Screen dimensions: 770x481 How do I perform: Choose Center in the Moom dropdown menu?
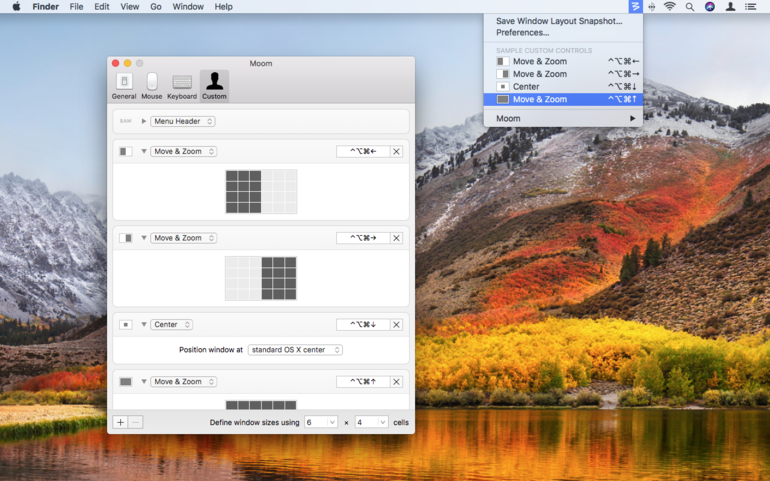563,86
